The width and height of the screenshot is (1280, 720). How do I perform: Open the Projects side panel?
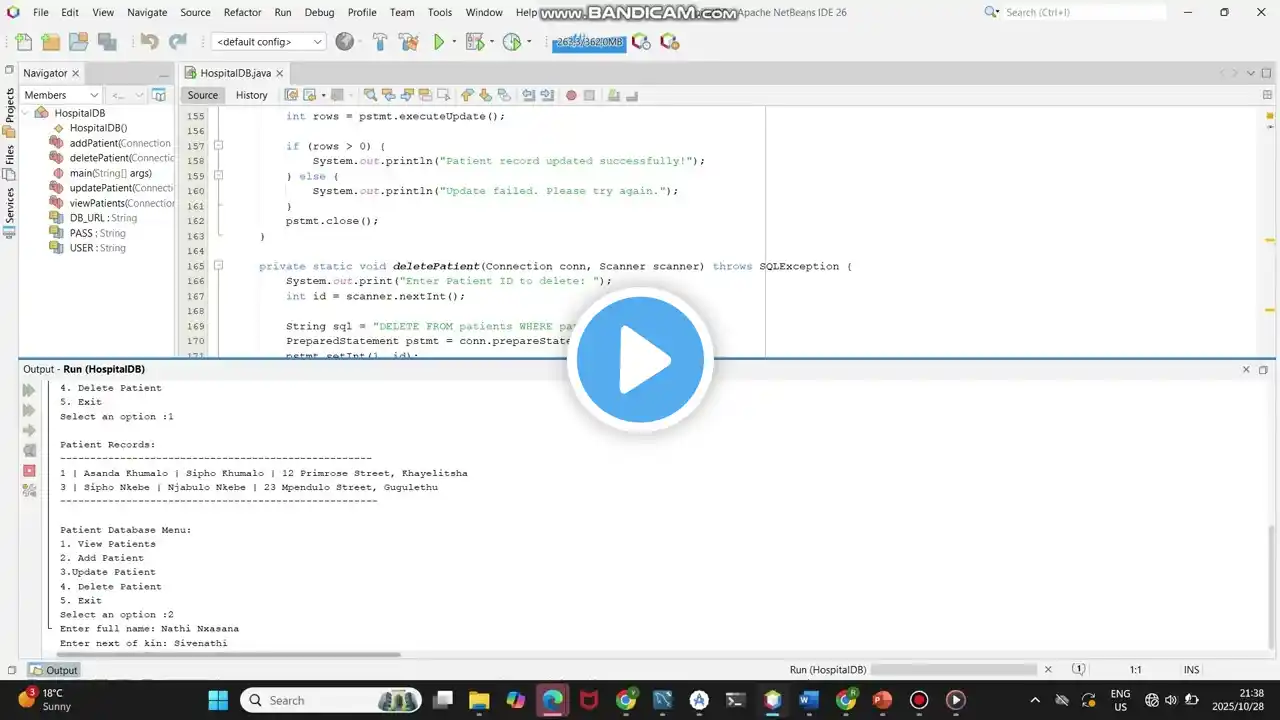[9, 113]
